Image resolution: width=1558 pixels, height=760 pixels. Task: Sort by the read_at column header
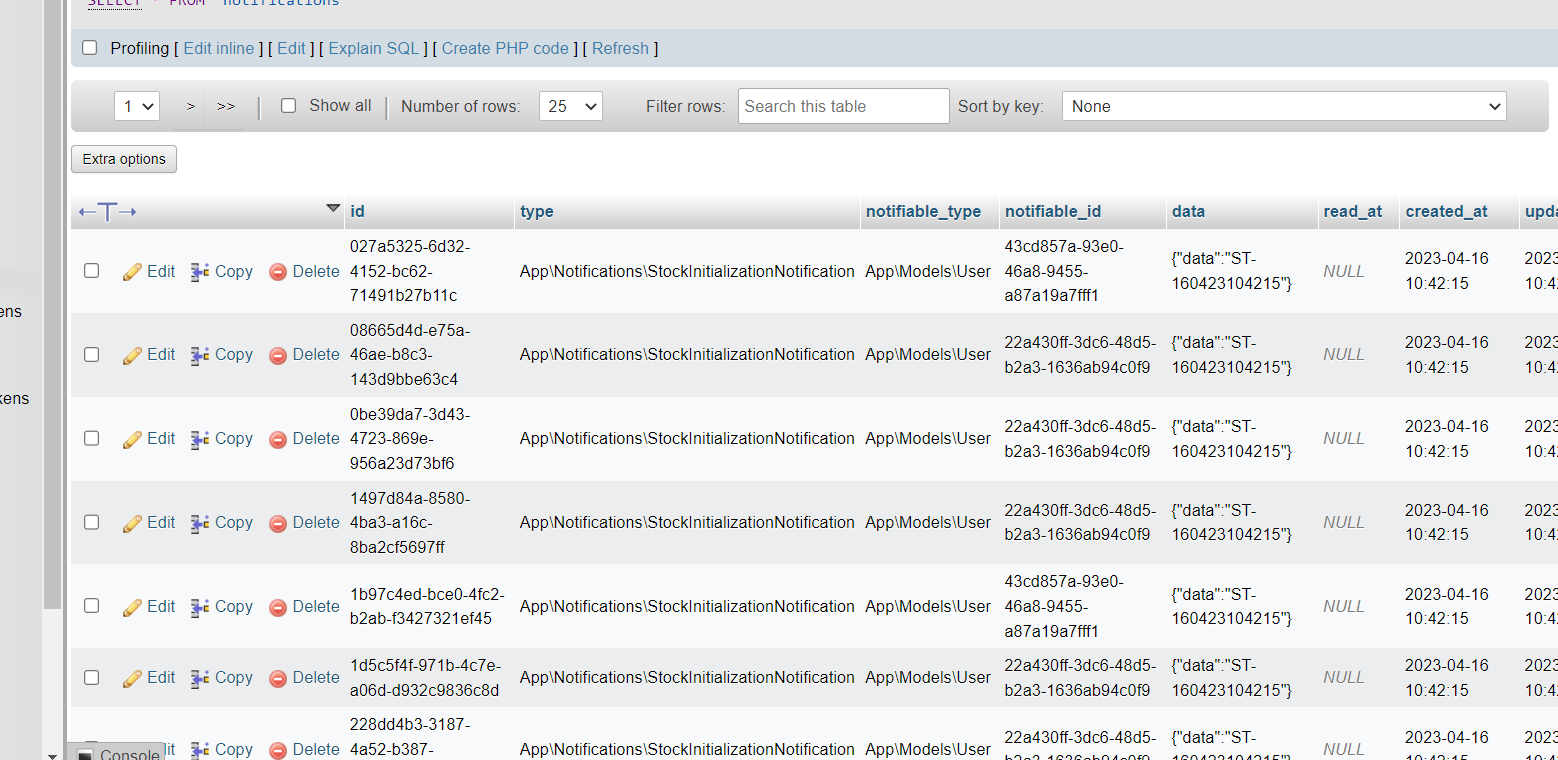[1353, 211]
